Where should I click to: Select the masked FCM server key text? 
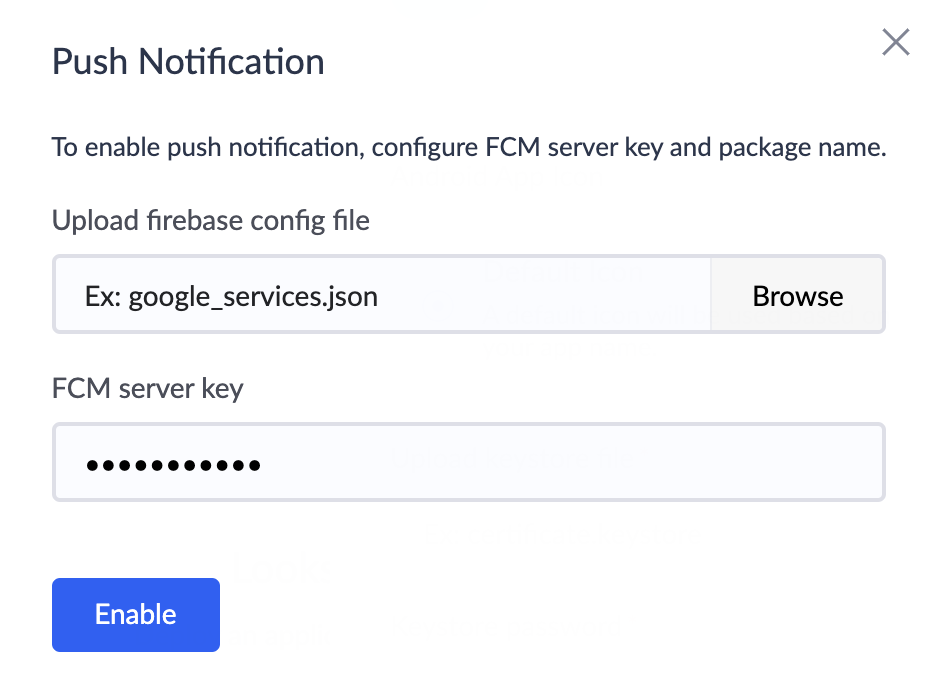(175, 462)
